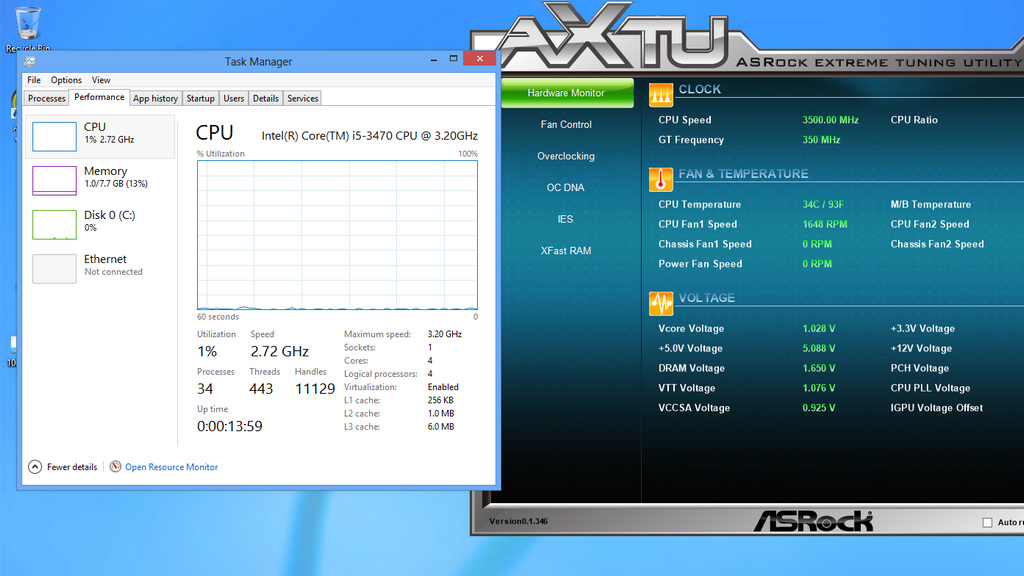Click the ASRock logo in AXTU footer
The image size is (1024, 576).
pos(814,521)
